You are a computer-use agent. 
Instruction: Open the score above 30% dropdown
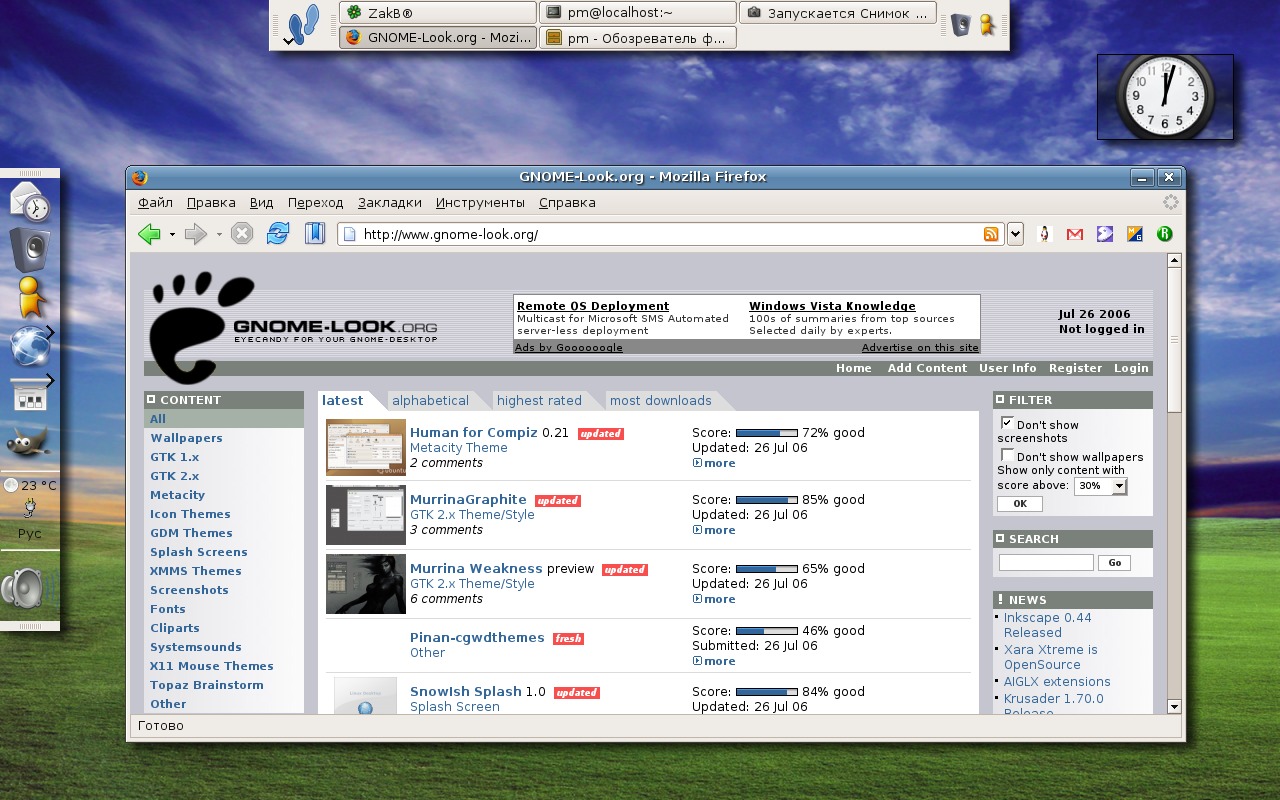click(1100, 486)
